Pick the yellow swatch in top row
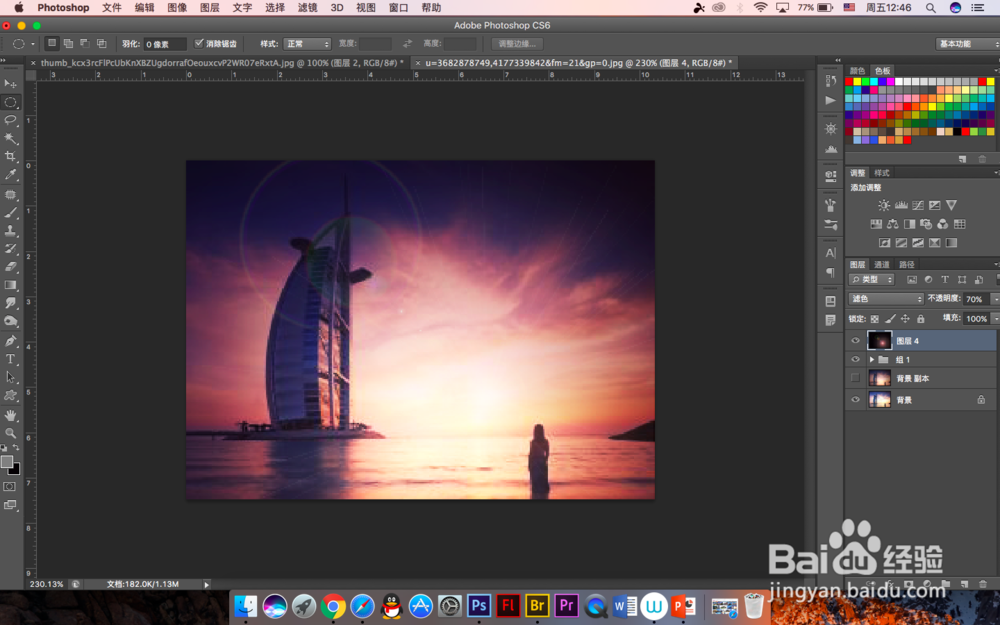This screenshot has height=625, width=1000. (x=857, y=82)
